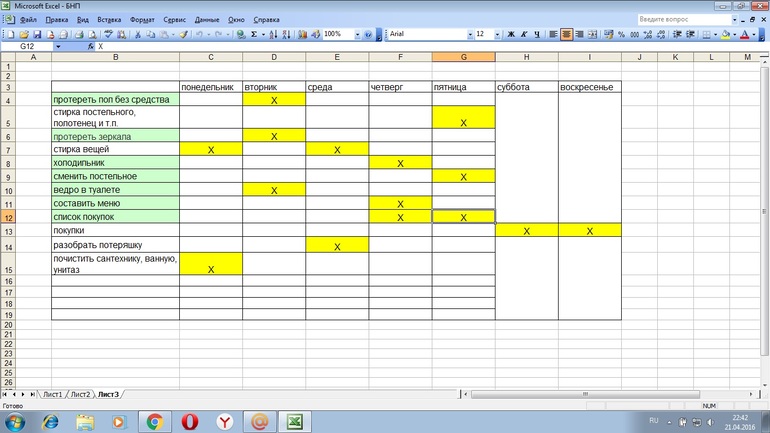
Task: Click the yellow fill color bucket
Action: 725,34
